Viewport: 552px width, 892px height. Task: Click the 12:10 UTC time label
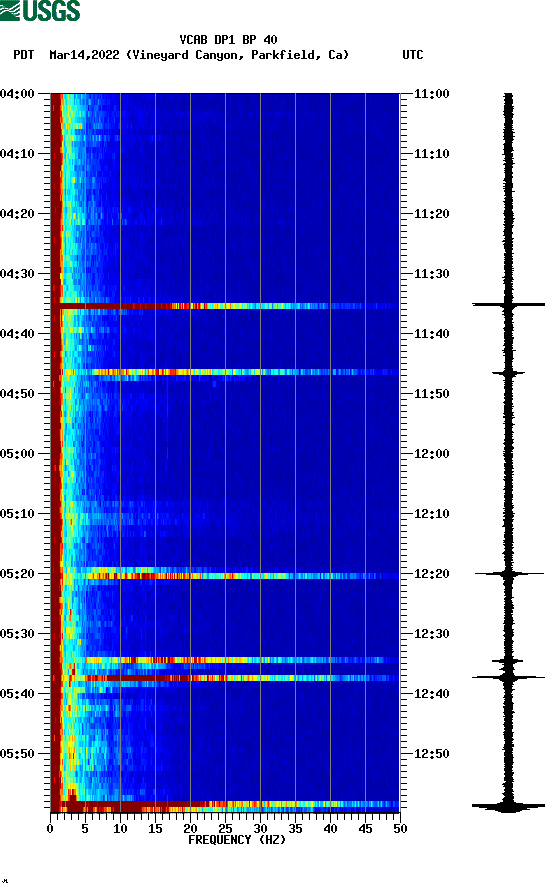[431, 514]
